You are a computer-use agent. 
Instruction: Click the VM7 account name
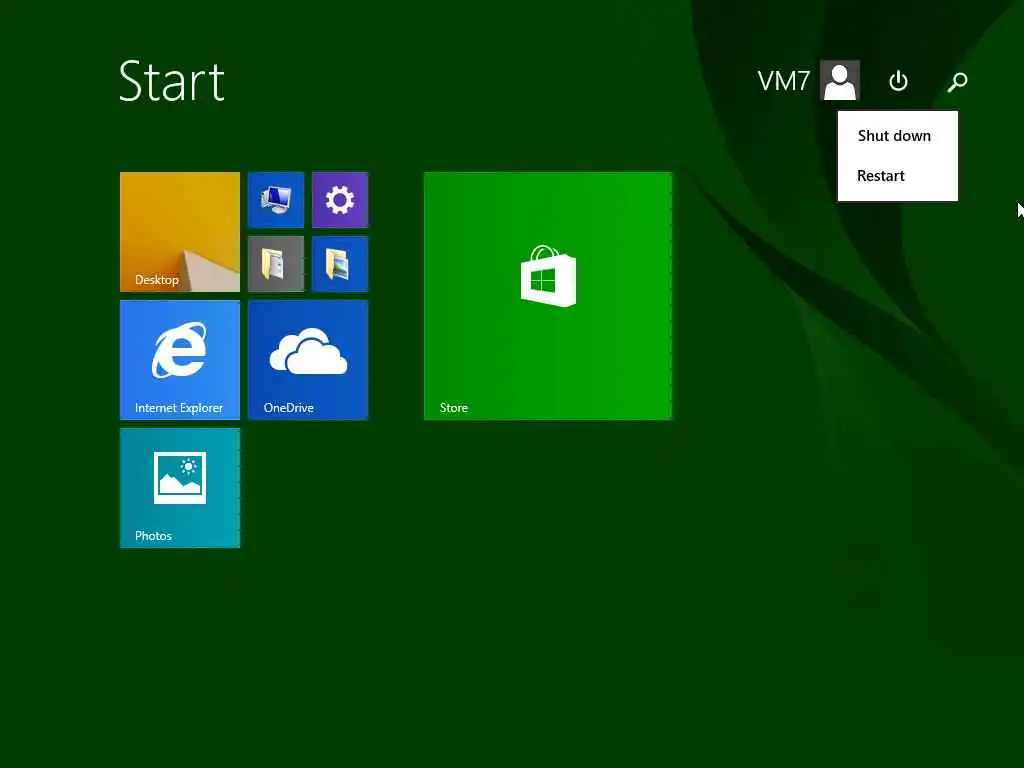tap(784, 82)
